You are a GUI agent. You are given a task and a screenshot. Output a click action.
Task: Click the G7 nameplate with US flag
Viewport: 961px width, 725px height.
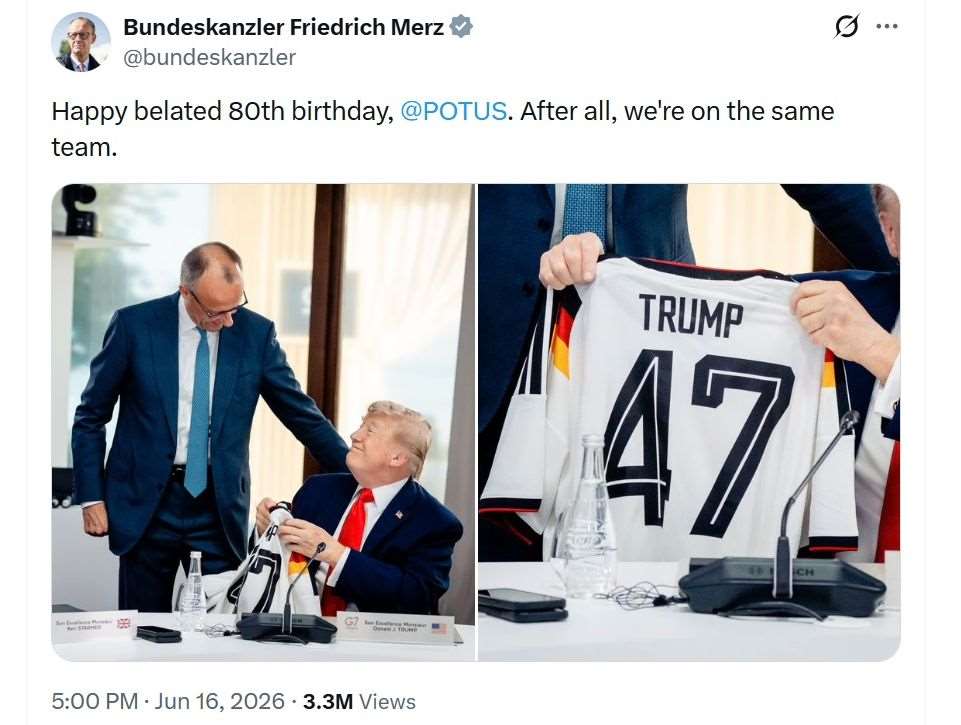[397, 628]
